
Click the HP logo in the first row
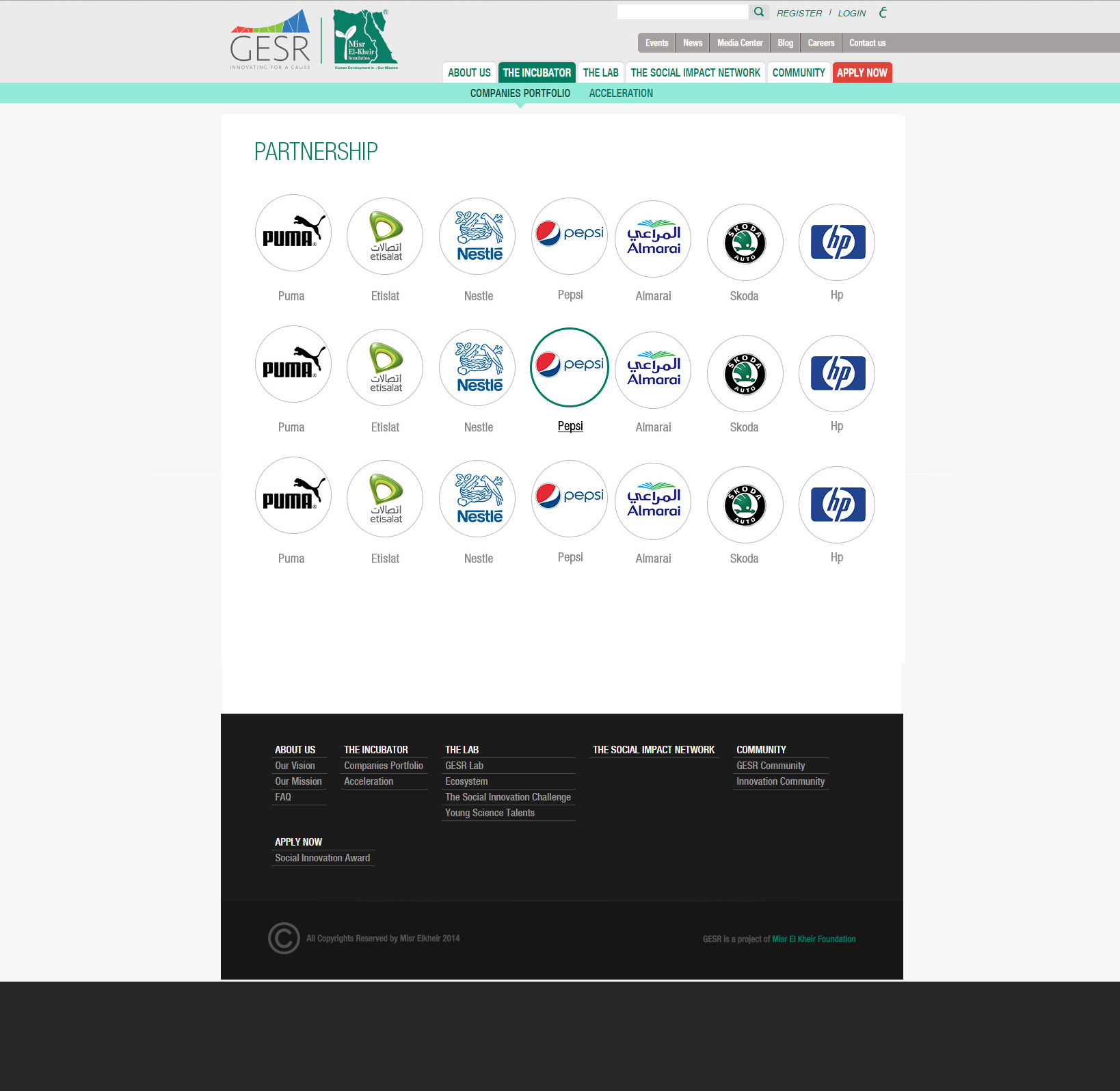[x=837, y=242]
